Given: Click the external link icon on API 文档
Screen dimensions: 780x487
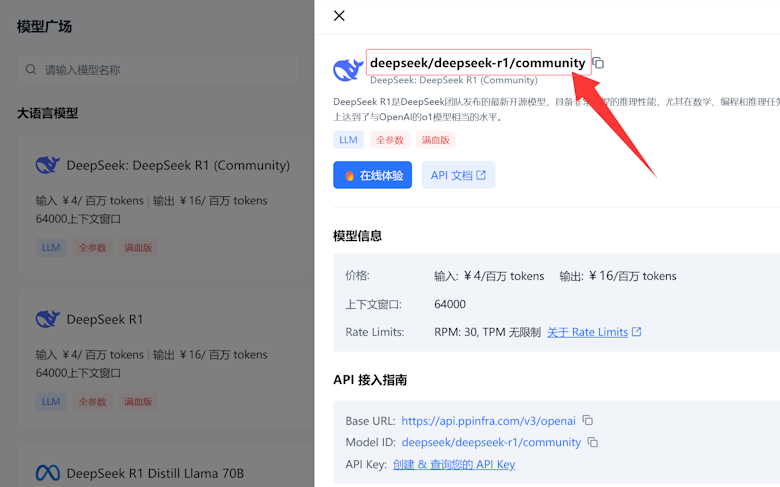Looking at the screenshot, I should pyautogui.click(x=481, y=175).
